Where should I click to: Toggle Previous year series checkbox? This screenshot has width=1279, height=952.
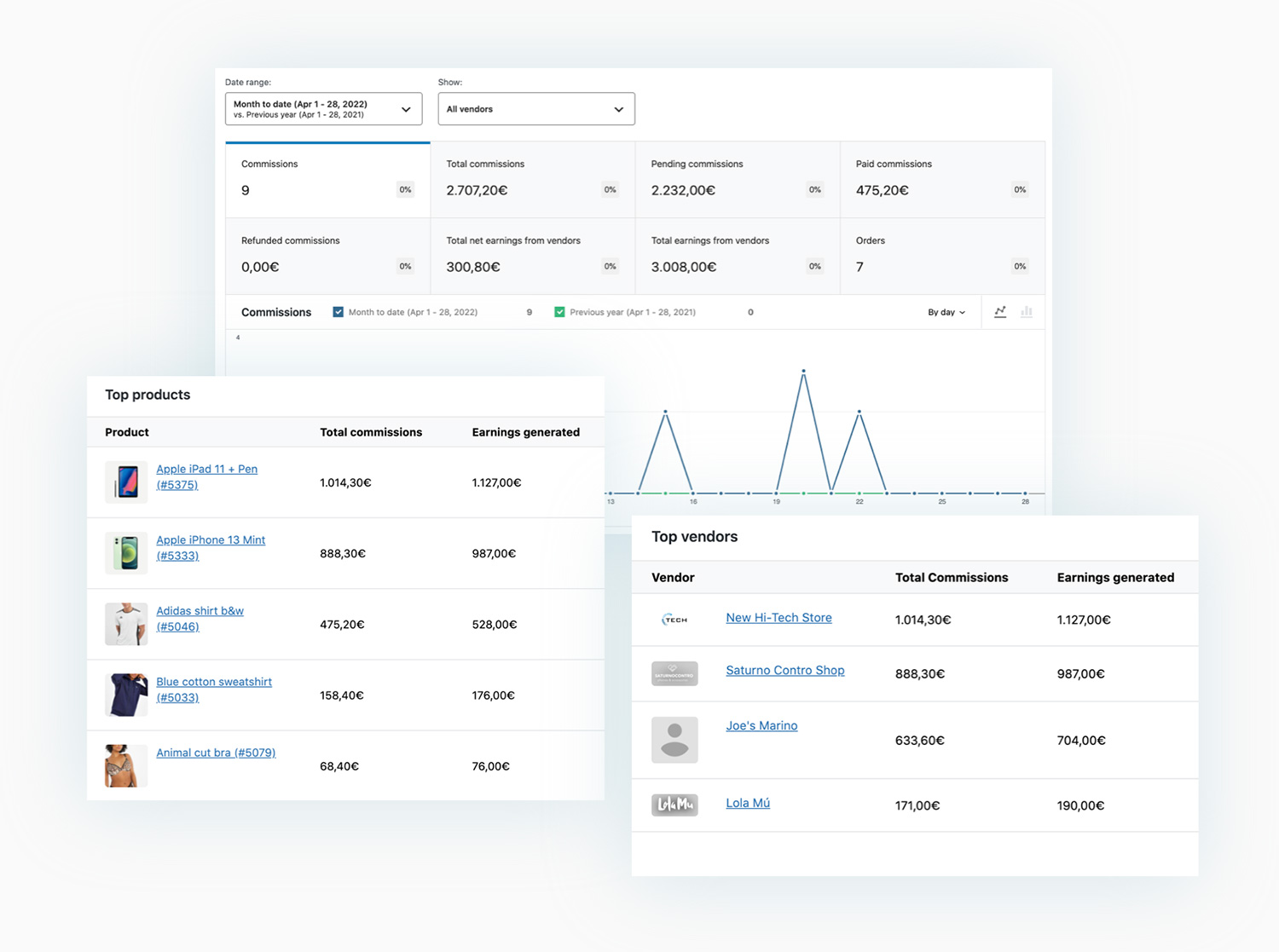pyautogui.click(x=559, y=312)
